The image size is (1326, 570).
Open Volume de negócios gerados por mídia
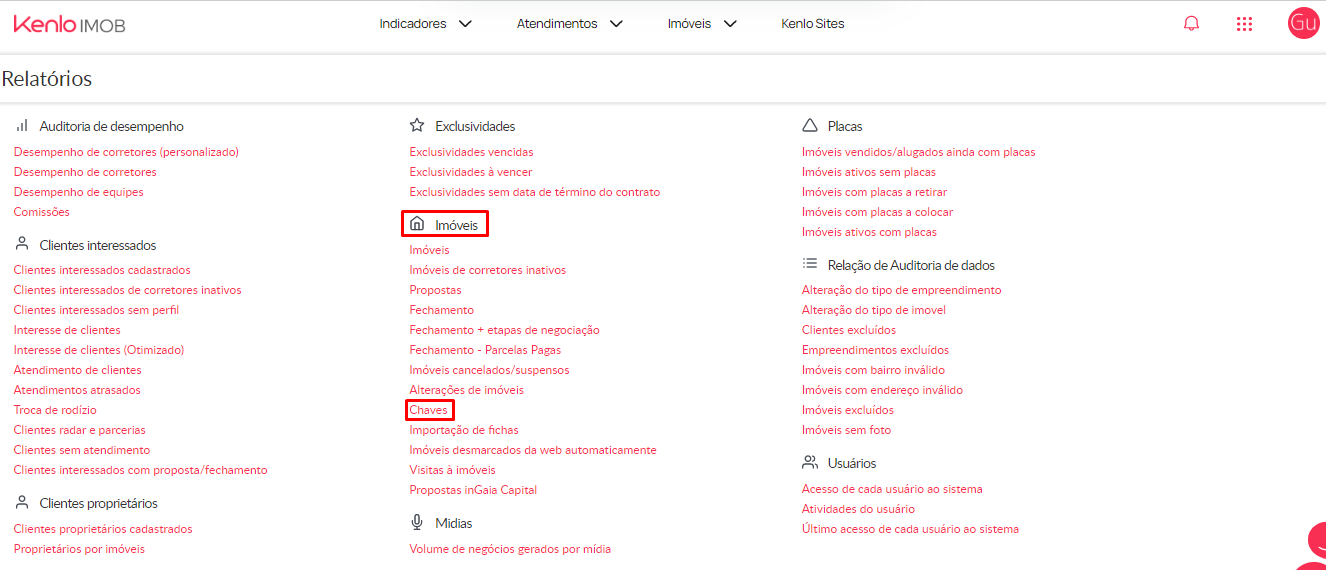(510, 549)
